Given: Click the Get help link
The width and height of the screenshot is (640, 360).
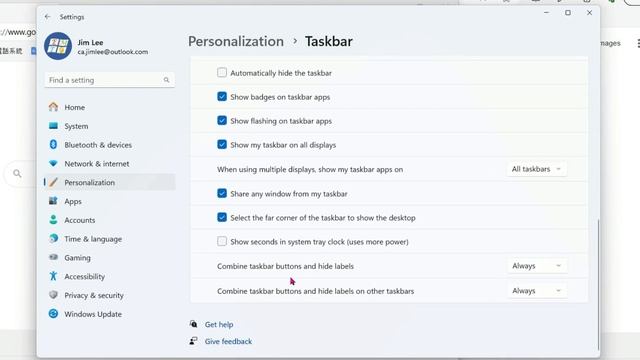Looking at the screenshot, I should (219, 324).
